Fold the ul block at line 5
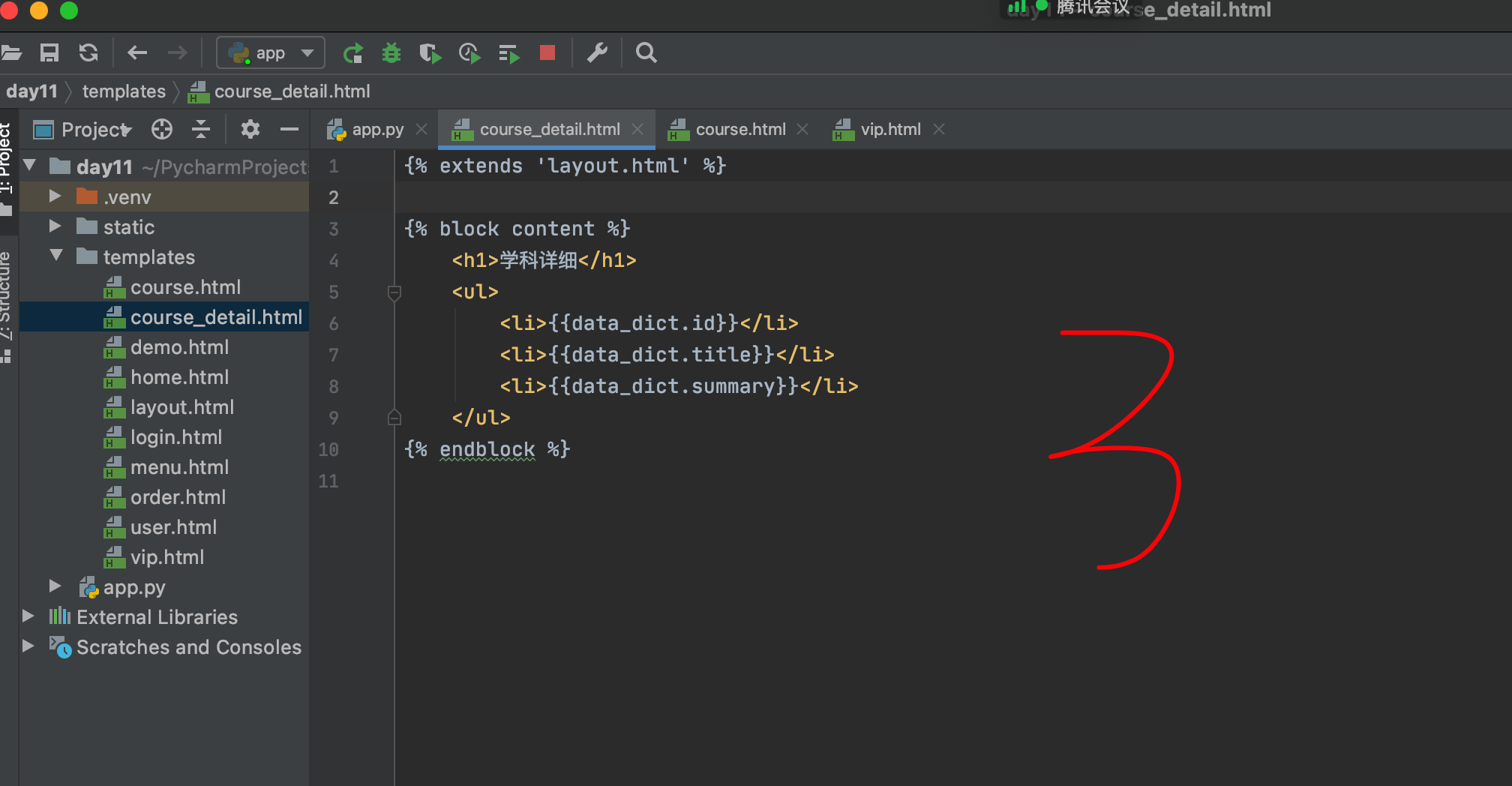1512x786 pixels. (394, 292)
